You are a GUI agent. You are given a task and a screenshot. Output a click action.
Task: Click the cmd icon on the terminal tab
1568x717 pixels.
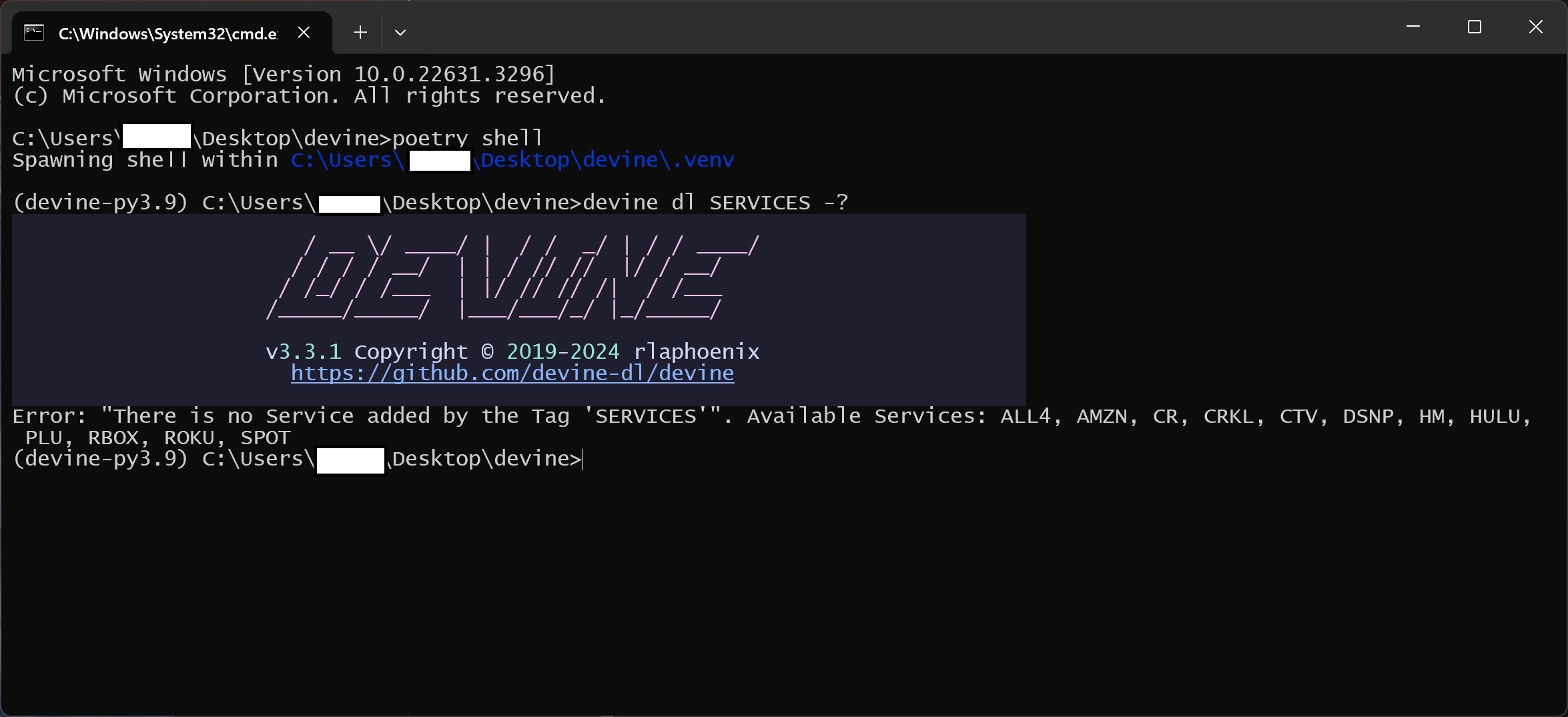click(x=34, y=33)
